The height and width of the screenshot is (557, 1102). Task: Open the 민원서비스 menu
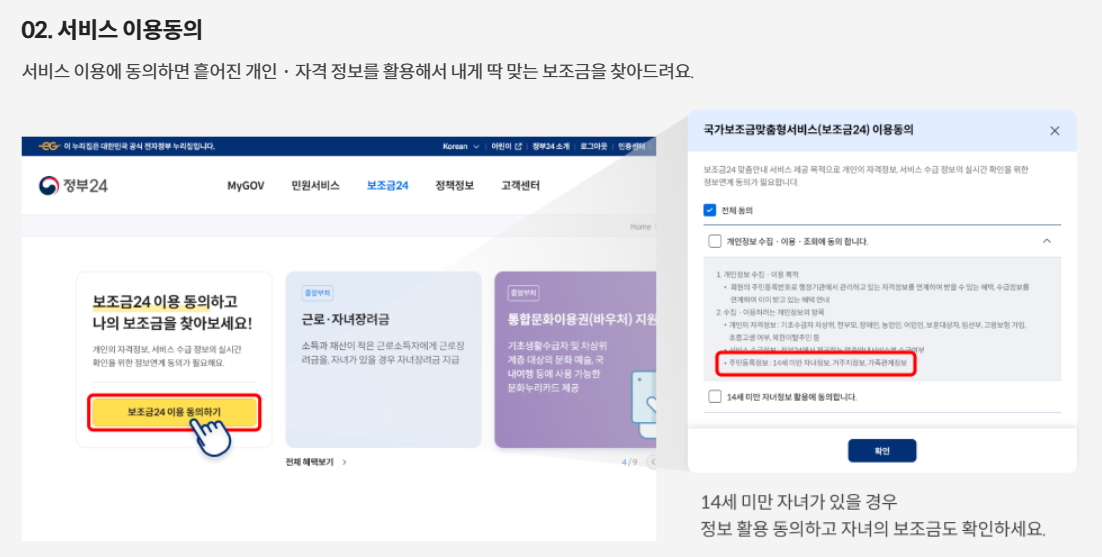coord(316,185)
